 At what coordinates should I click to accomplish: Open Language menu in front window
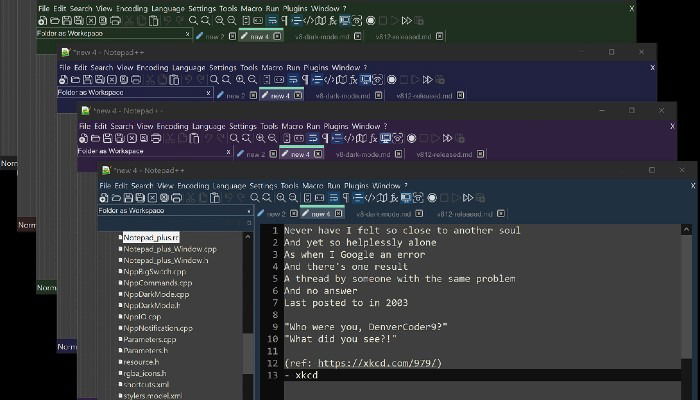229,185
